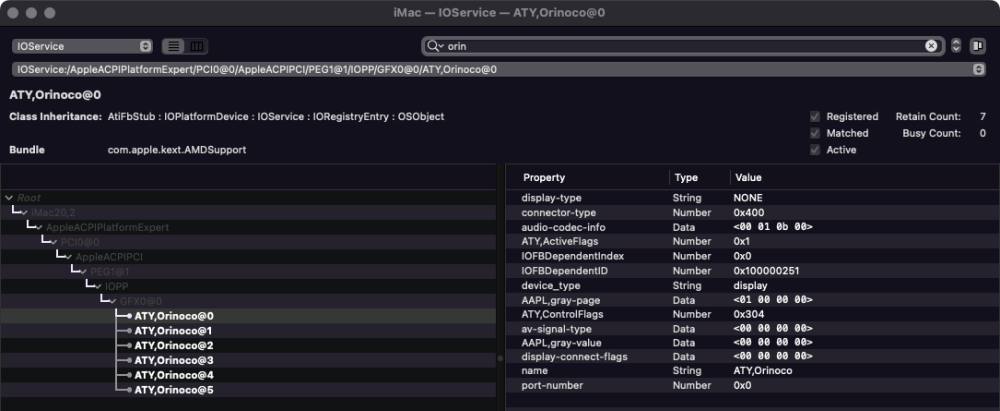Close the window with red button
Viewport: 1000px width, 411px height.
[x=13, y=13]
